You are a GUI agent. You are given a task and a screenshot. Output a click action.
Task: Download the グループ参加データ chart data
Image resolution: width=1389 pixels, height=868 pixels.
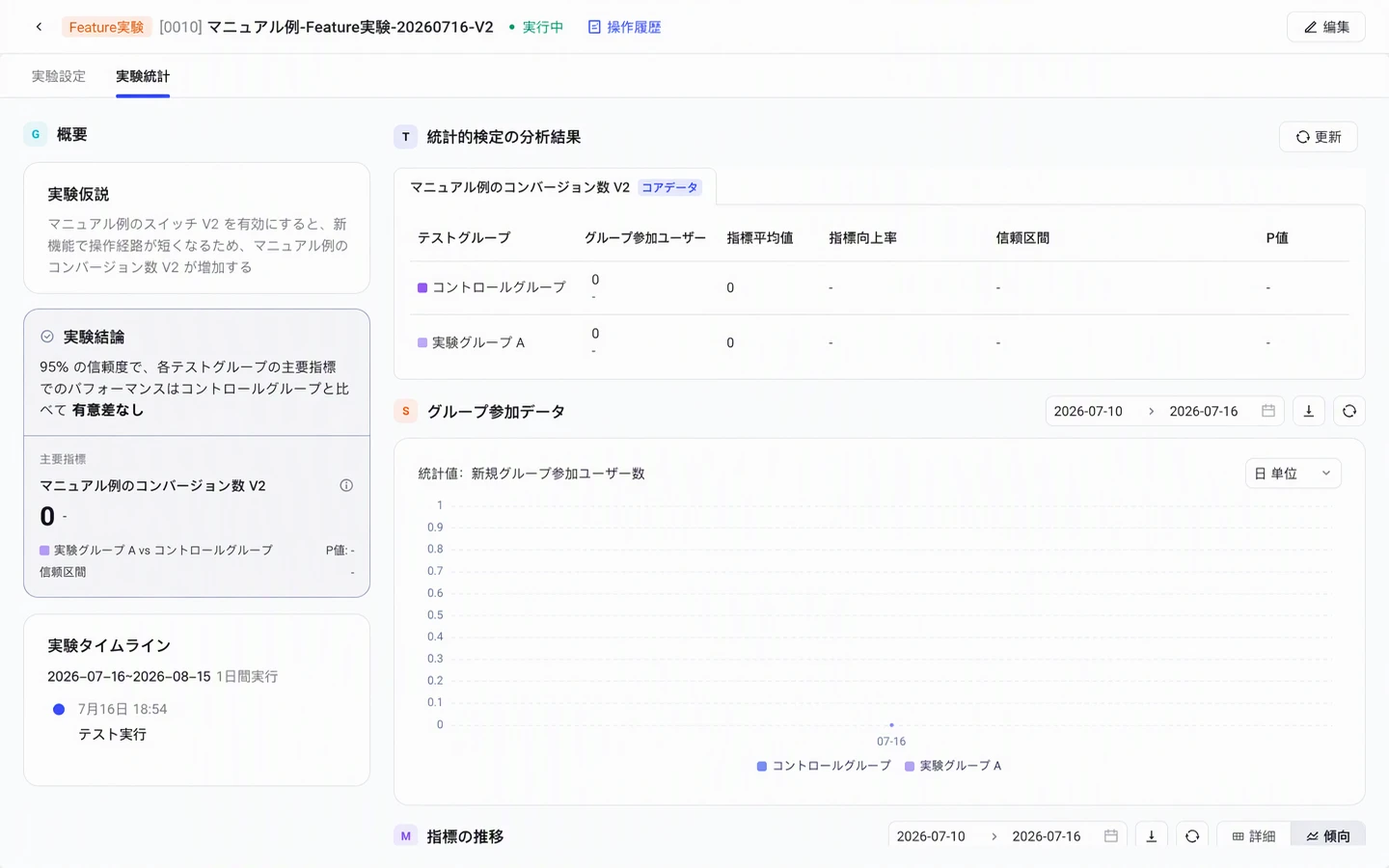coord(1309,412)
